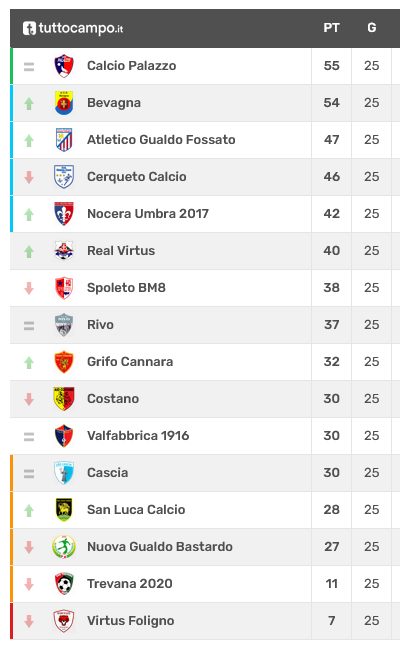Open the San Luca Calcio team page

pyautogui.click(x=136, y=510)
